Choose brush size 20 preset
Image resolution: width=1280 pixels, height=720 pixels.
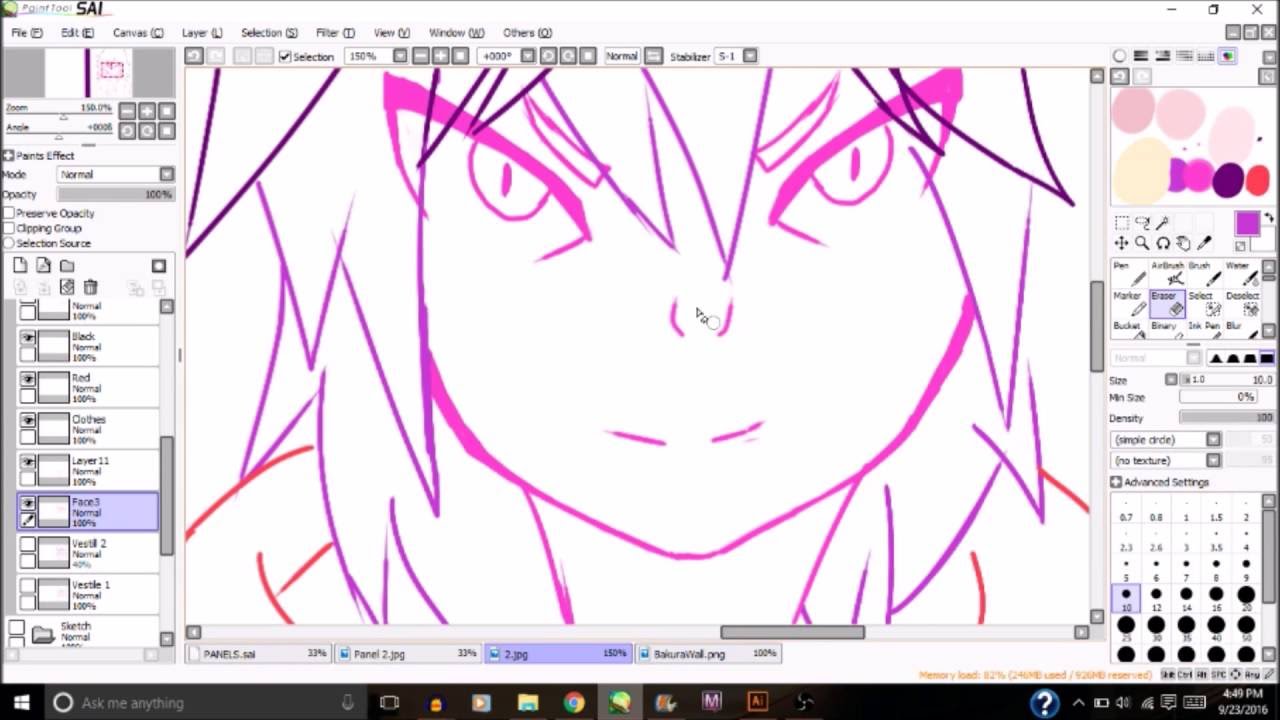(1246, 598)
